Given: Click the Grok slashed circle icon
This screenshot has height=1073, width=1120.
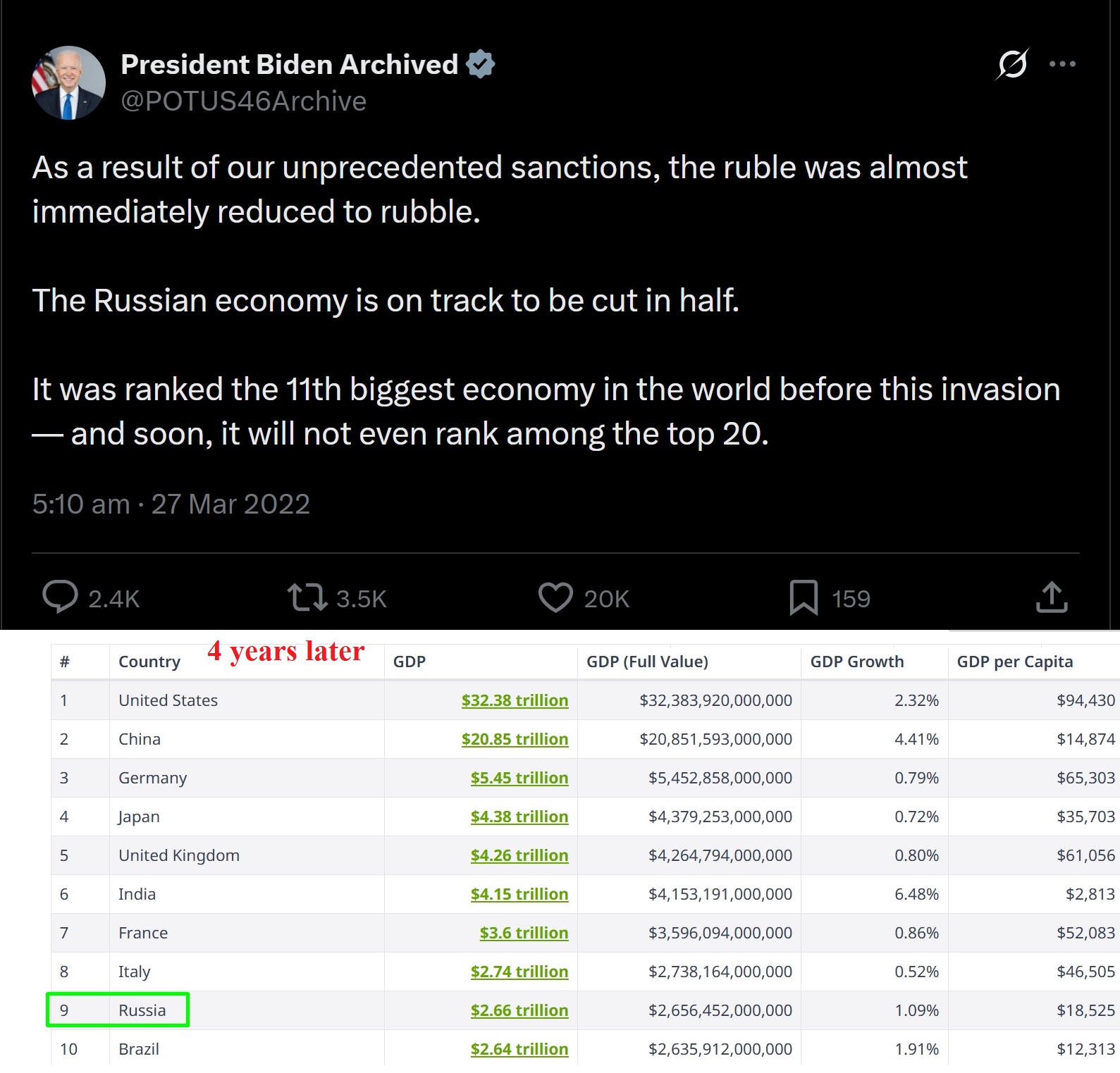Looking at the screenshot, I should click(x=1013, y=64).
